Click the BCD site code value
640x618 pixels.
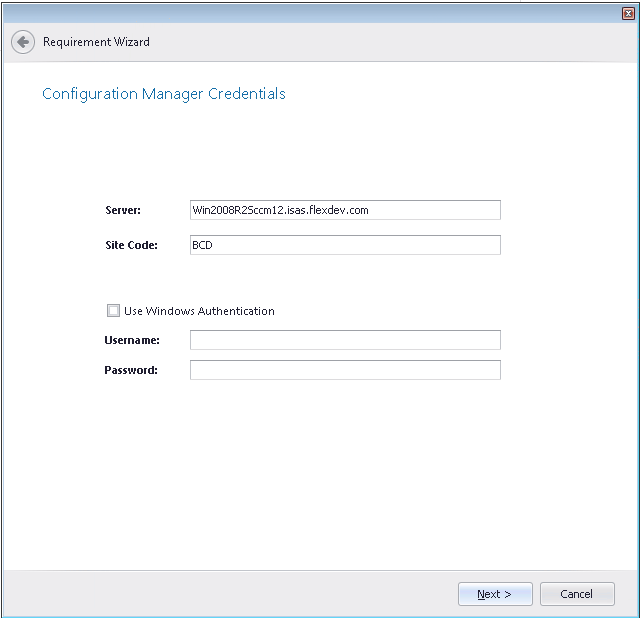click(202, 245)
